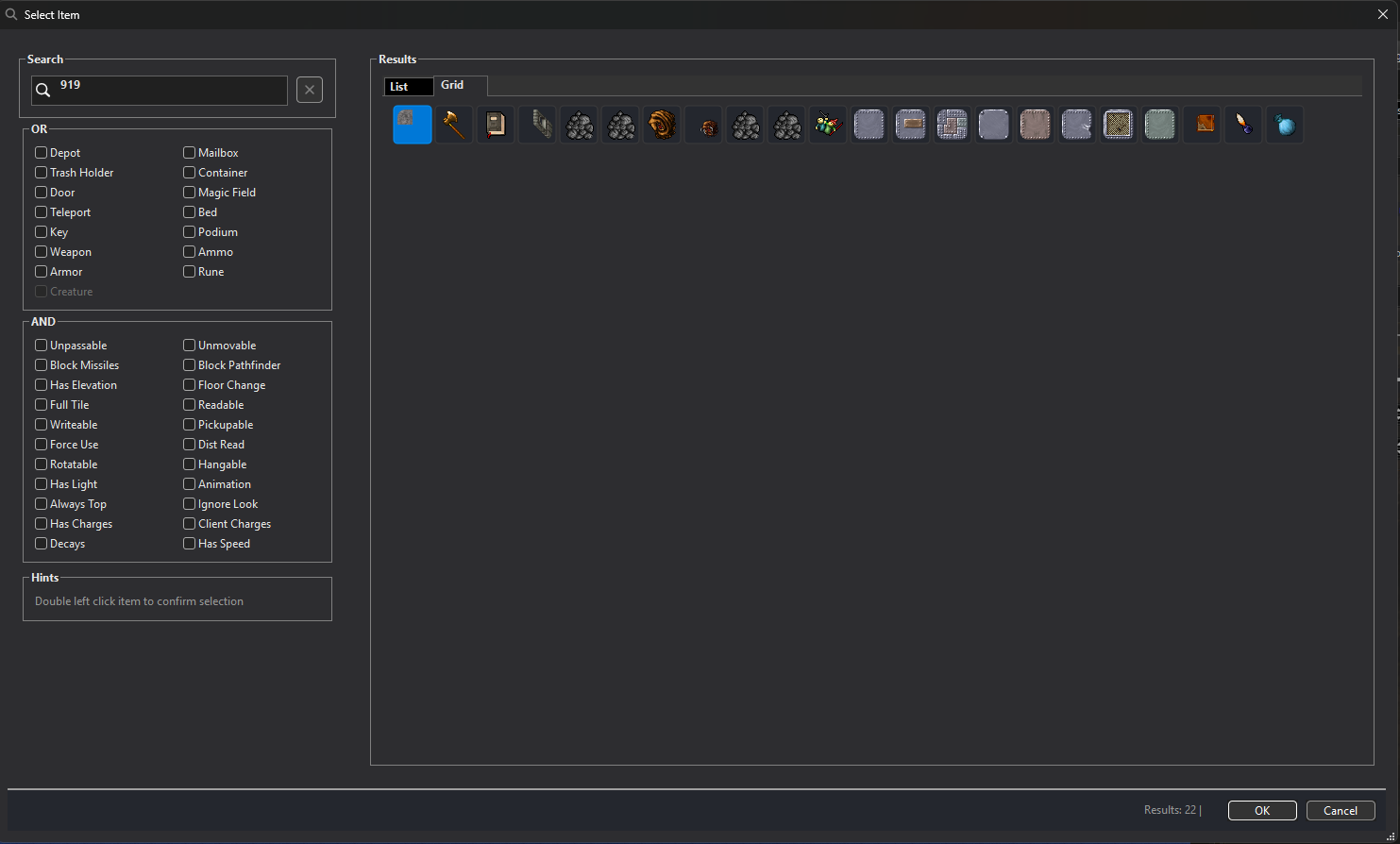Pick the stone stairs item icon
The width and height of the screenshot is (1400, 844).
[537, 125]
